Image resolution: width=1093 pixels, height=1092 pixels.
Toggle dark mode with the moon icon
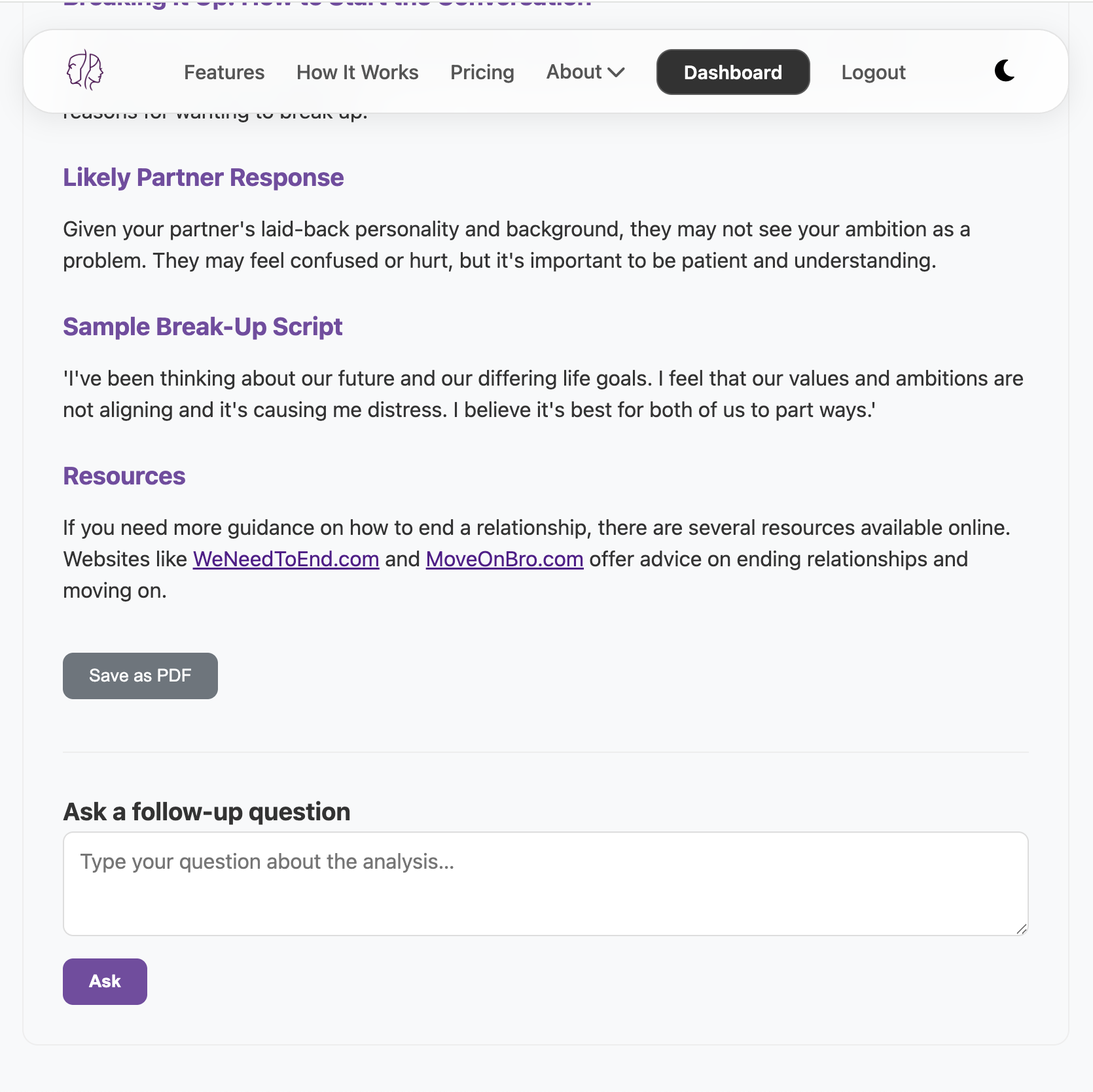[1005, 71]
